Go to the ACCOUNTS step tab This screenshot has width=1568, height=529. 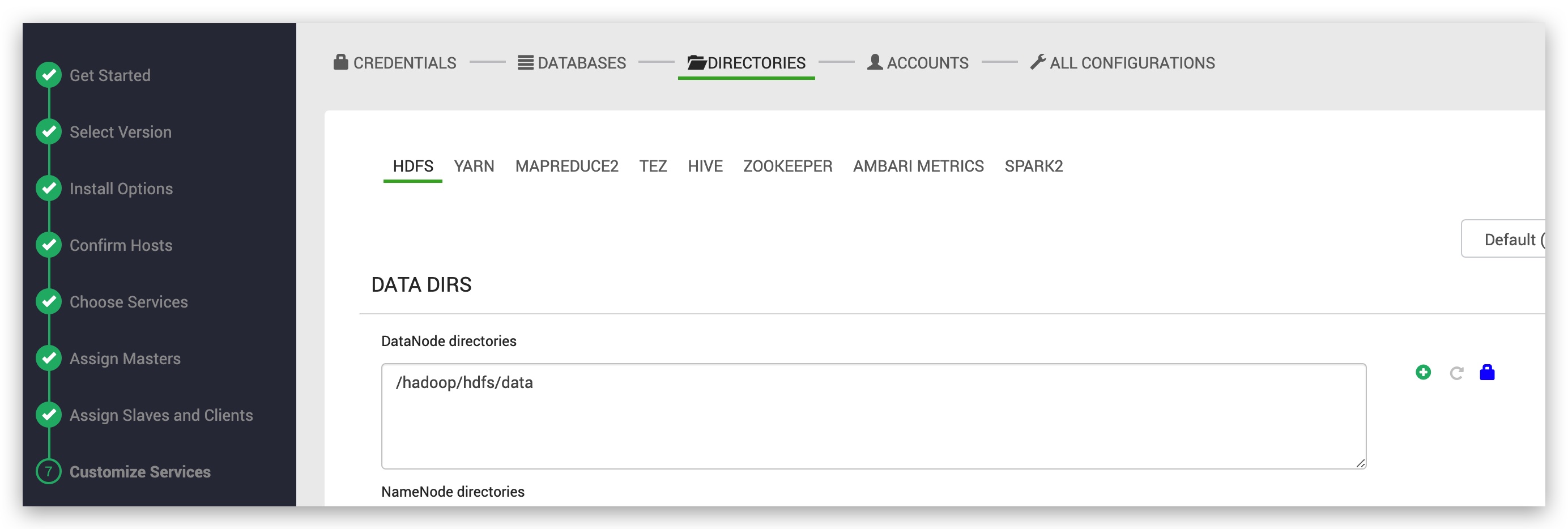[x=917, y=63]
